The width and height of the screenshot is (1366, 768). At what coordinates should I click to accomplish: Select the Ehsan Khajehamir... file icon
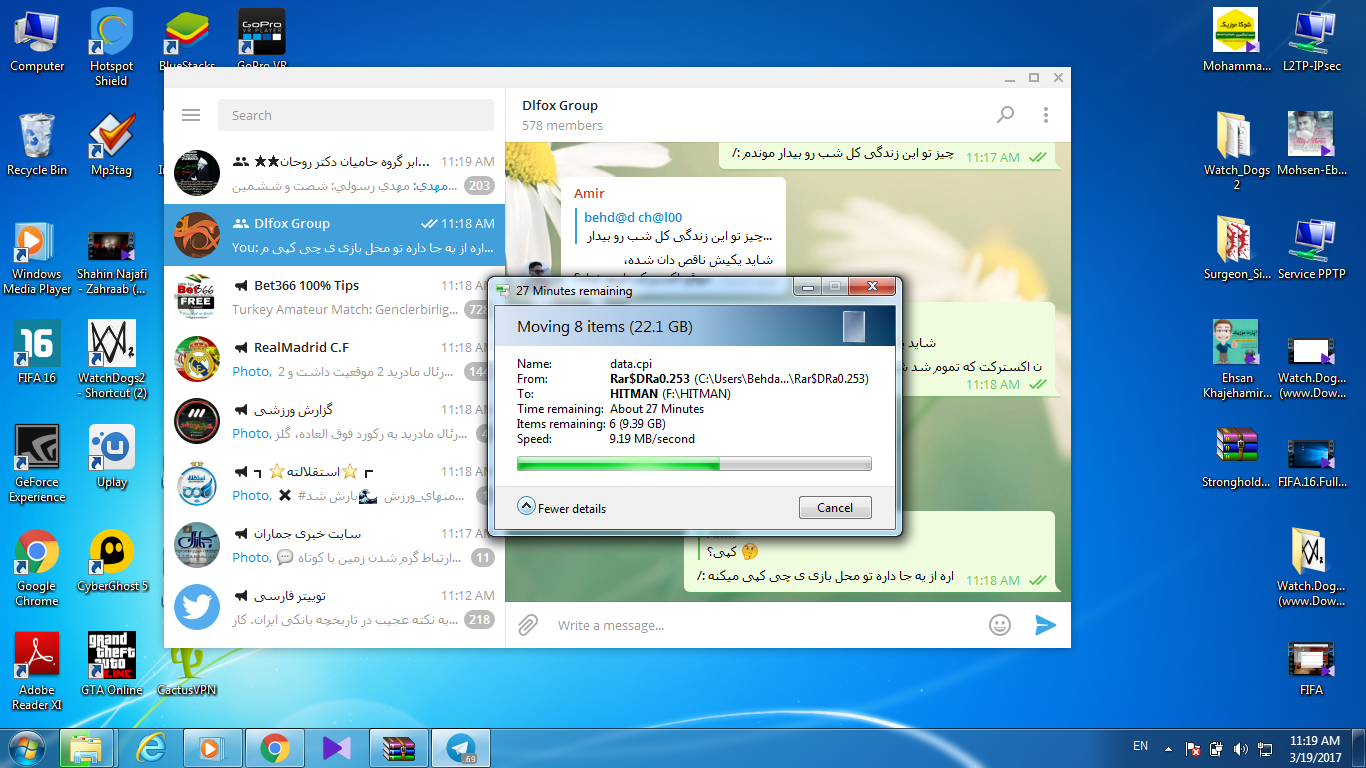(1237, 359)
